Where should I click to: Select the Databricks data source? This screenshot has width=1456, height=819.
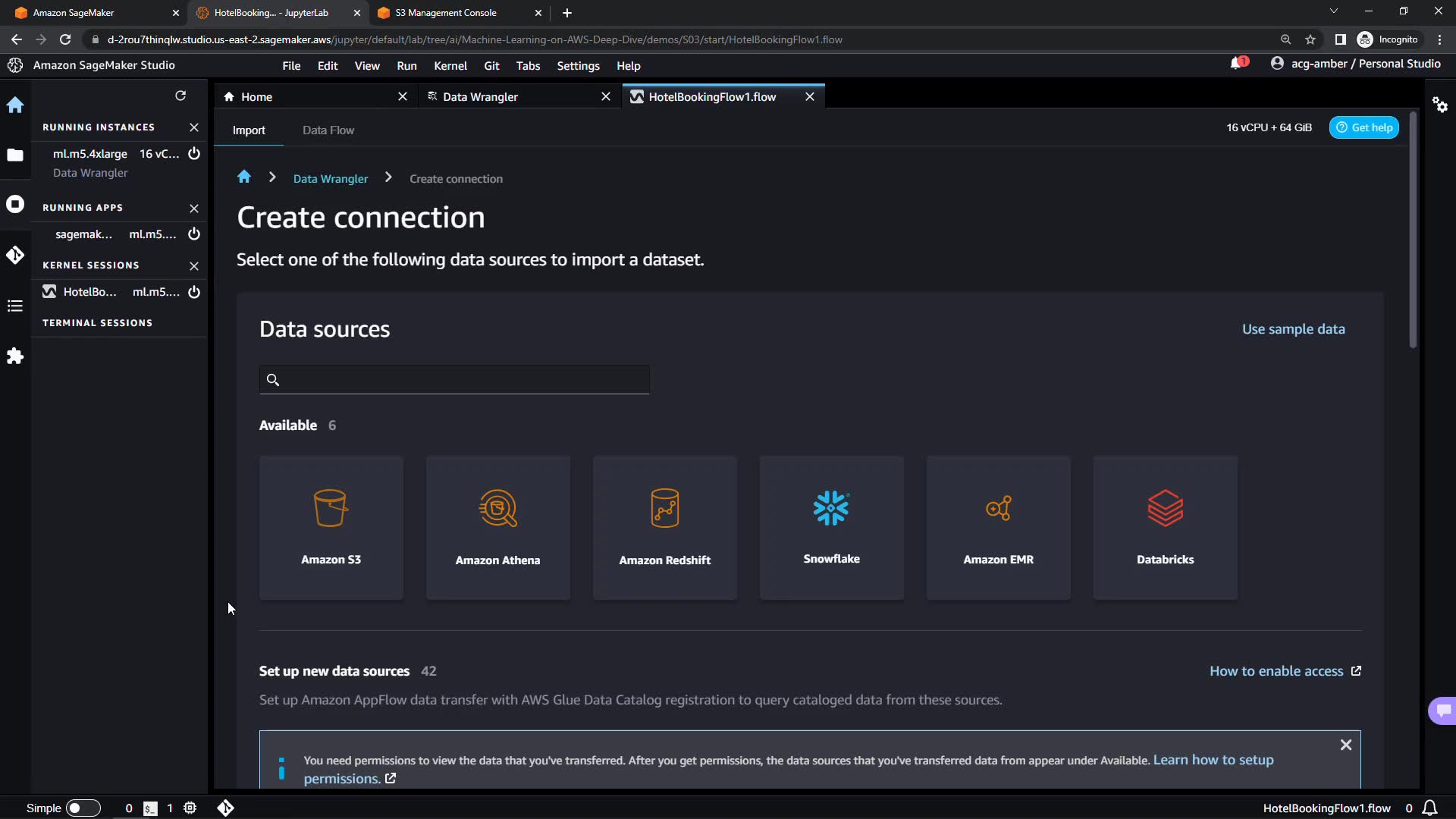pos(1165,527)
